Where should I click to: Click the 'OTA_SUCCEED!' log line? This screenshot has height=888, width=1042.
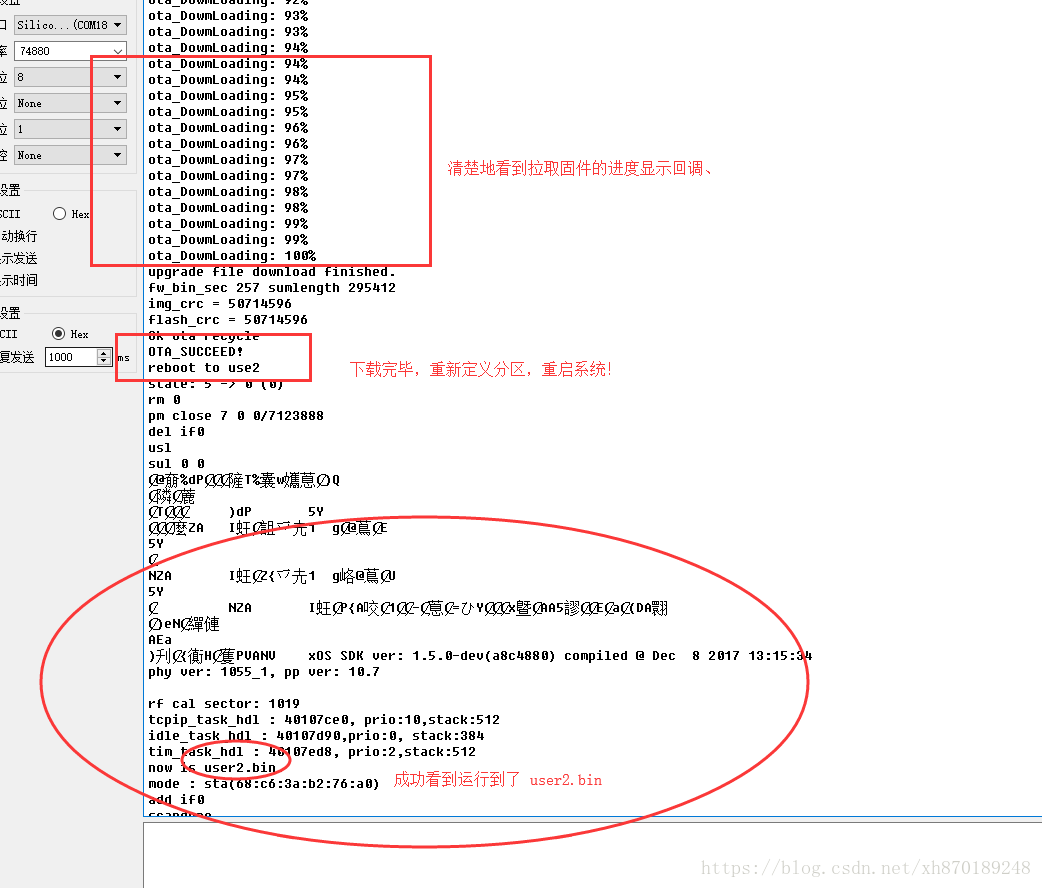point(195,352)
